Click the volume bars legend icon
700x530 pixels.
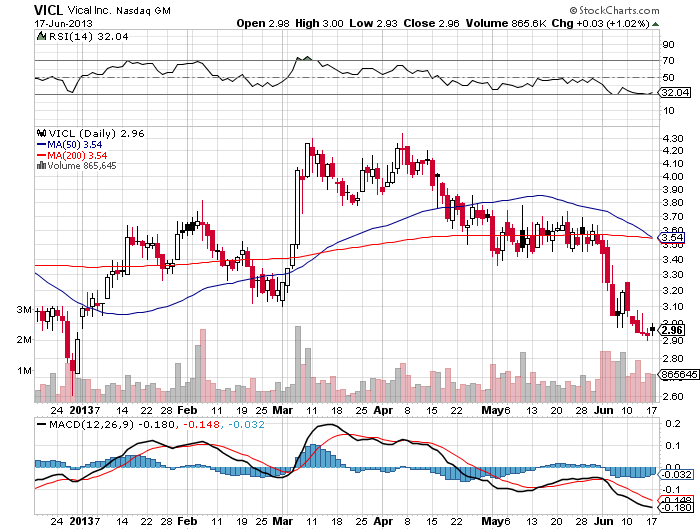pyautogui.click(x=41, y=165)
